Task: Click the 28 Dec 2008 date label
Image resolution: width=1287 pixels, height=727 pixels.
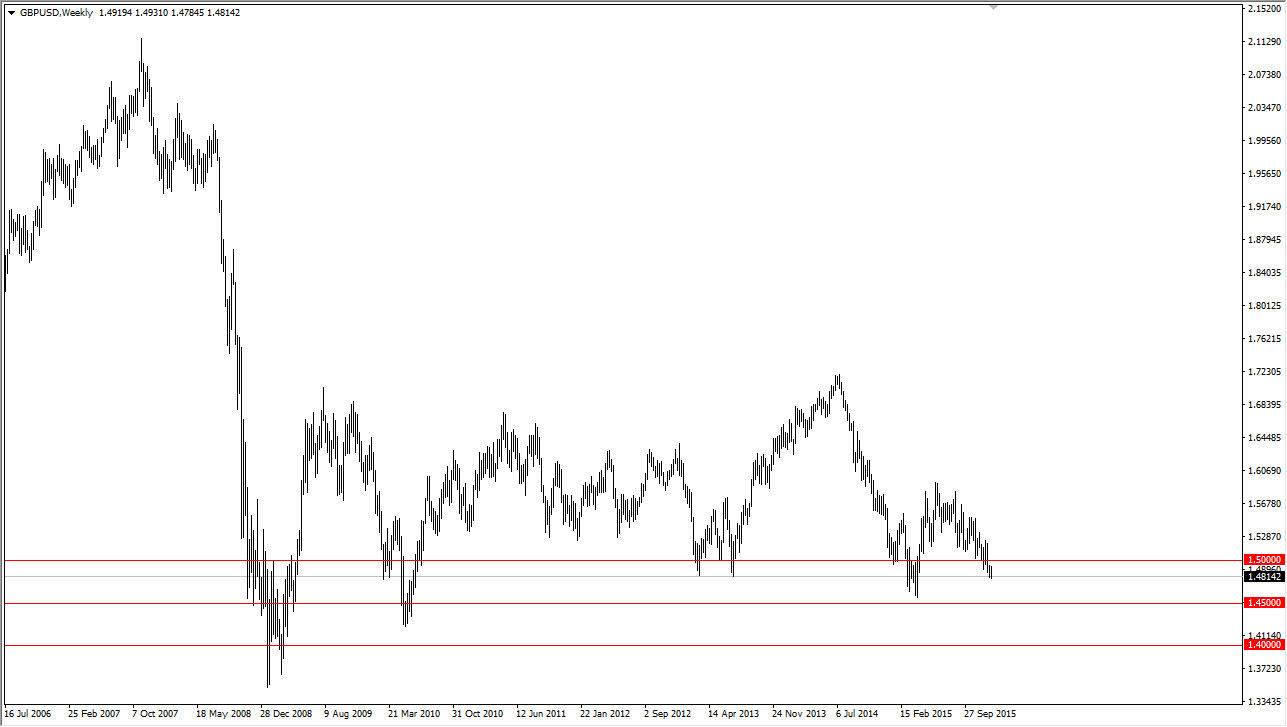Action: [x=286, y=715]
